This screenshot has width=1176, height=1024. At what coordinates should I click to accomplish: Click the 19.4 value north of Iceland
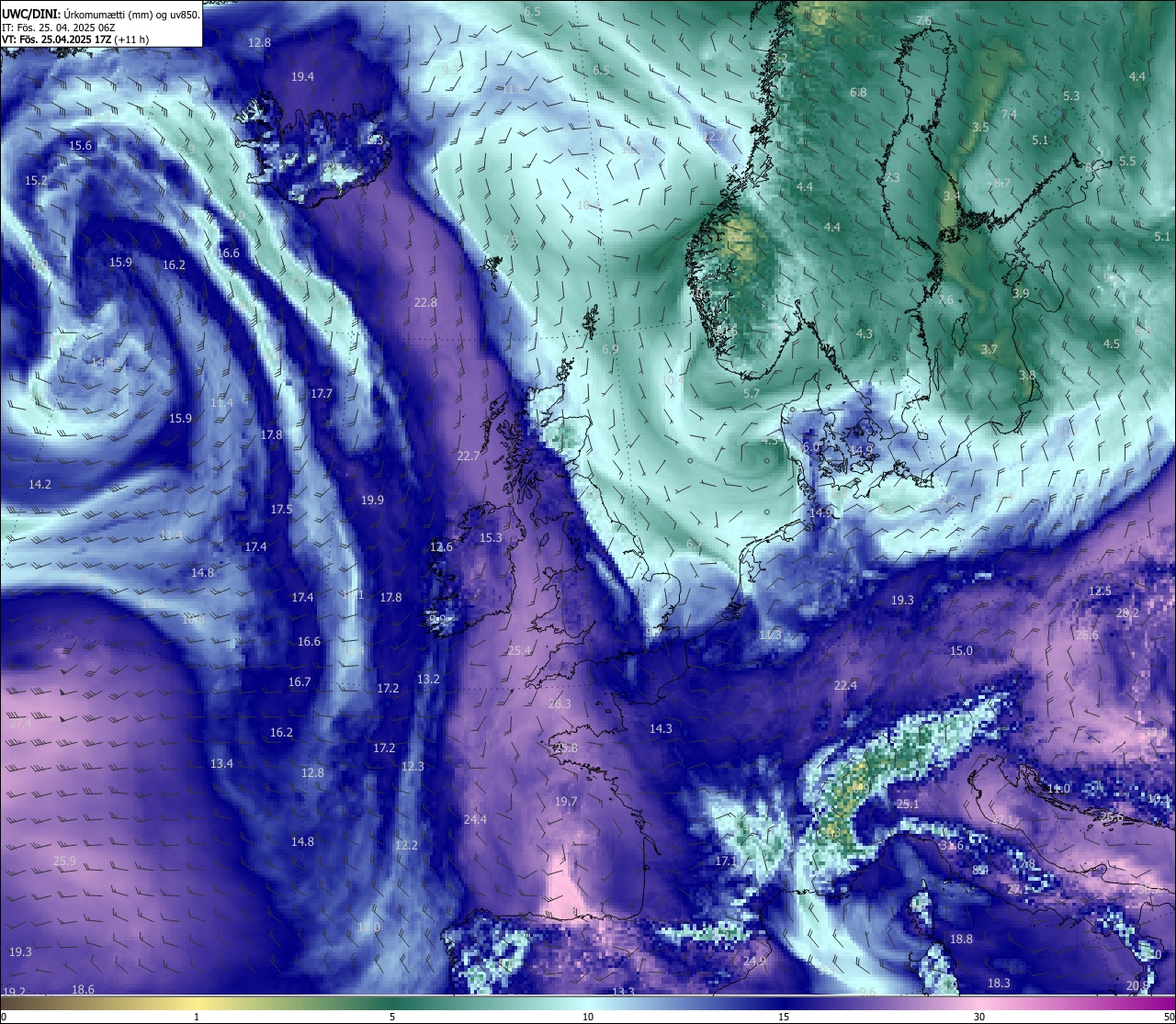(302, 77)
